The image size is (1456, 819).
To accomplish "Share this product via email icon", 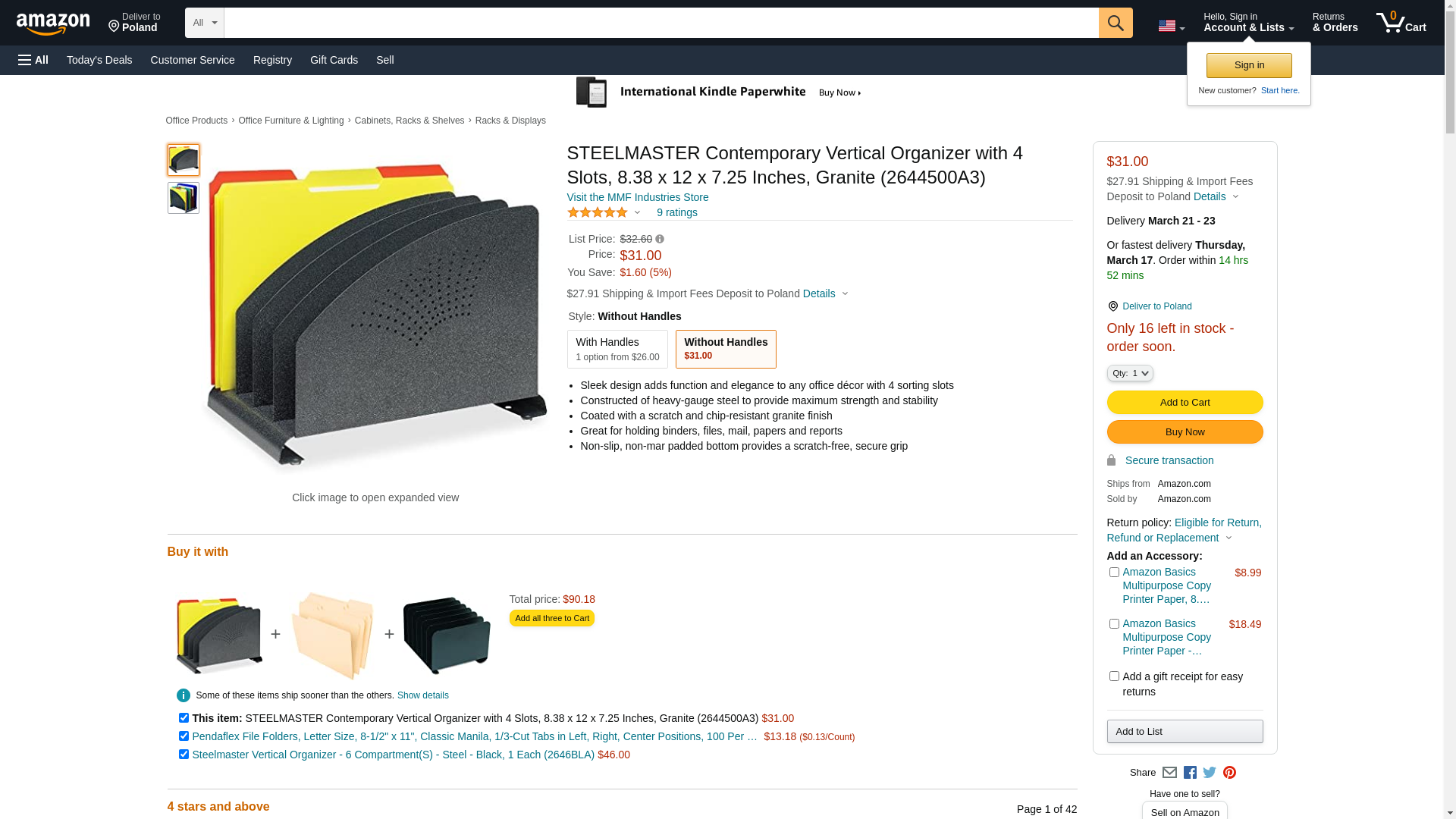I will click(x=1169, y=773).
